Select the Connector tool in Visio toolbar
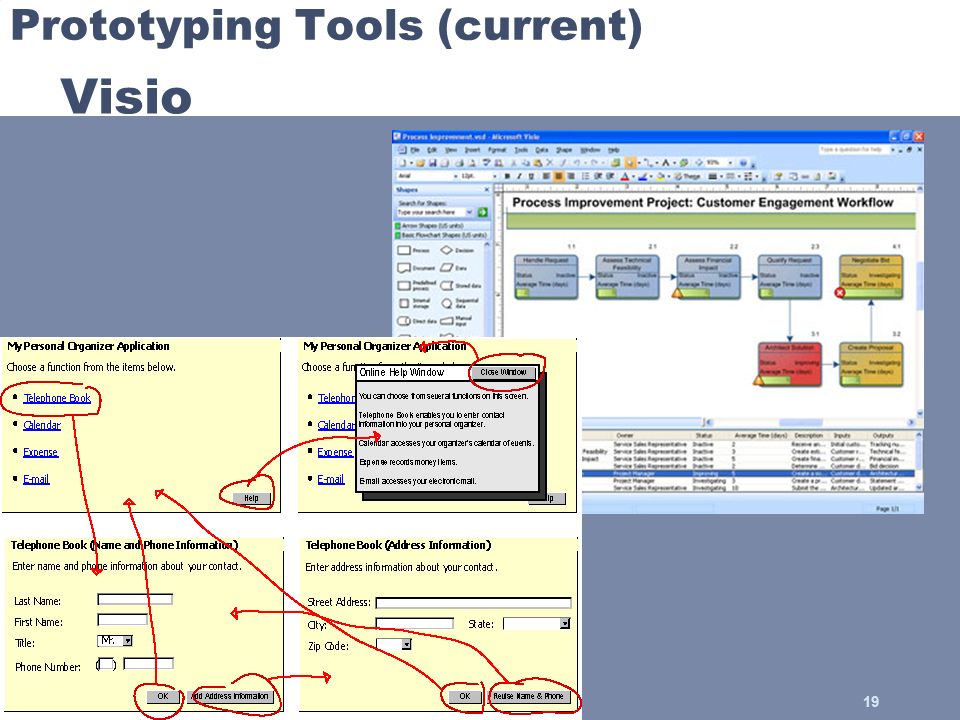The height and width of the screenshot is (720, 960). click(648, 163)
